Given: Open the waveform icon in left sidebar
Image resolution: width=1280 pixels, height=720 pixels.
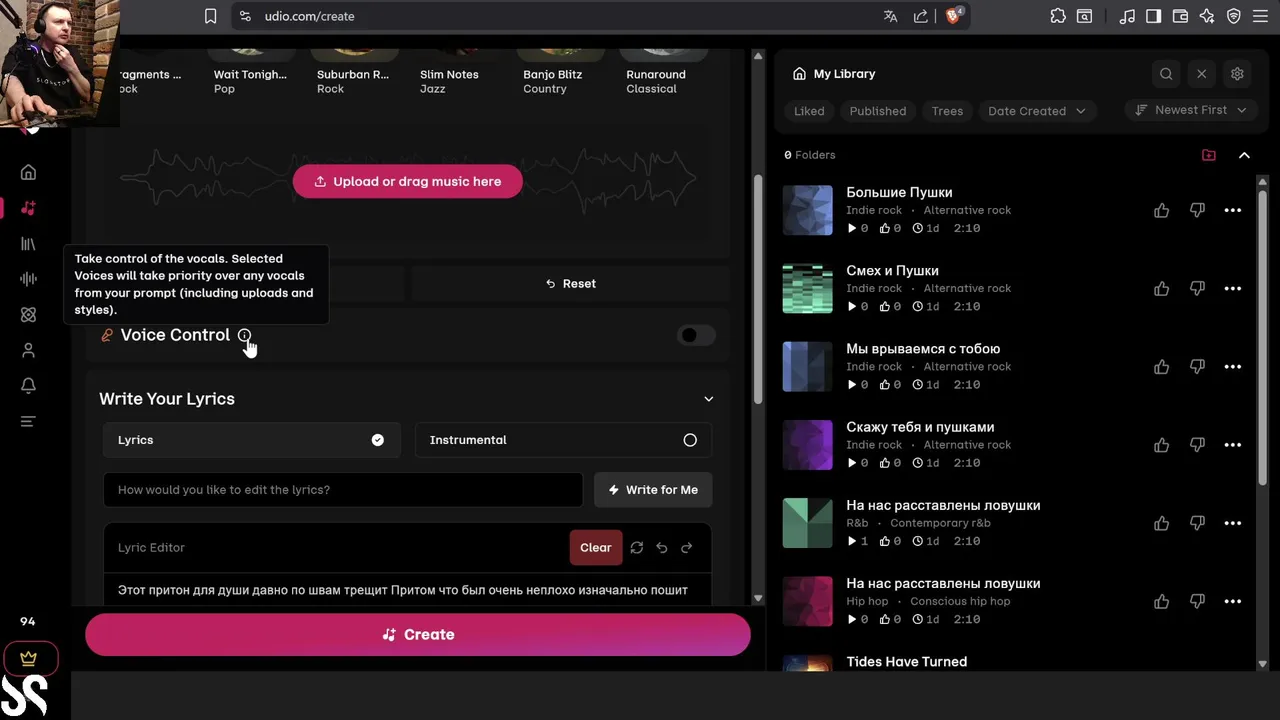Looking at the screenshot, I should [28, 279].
